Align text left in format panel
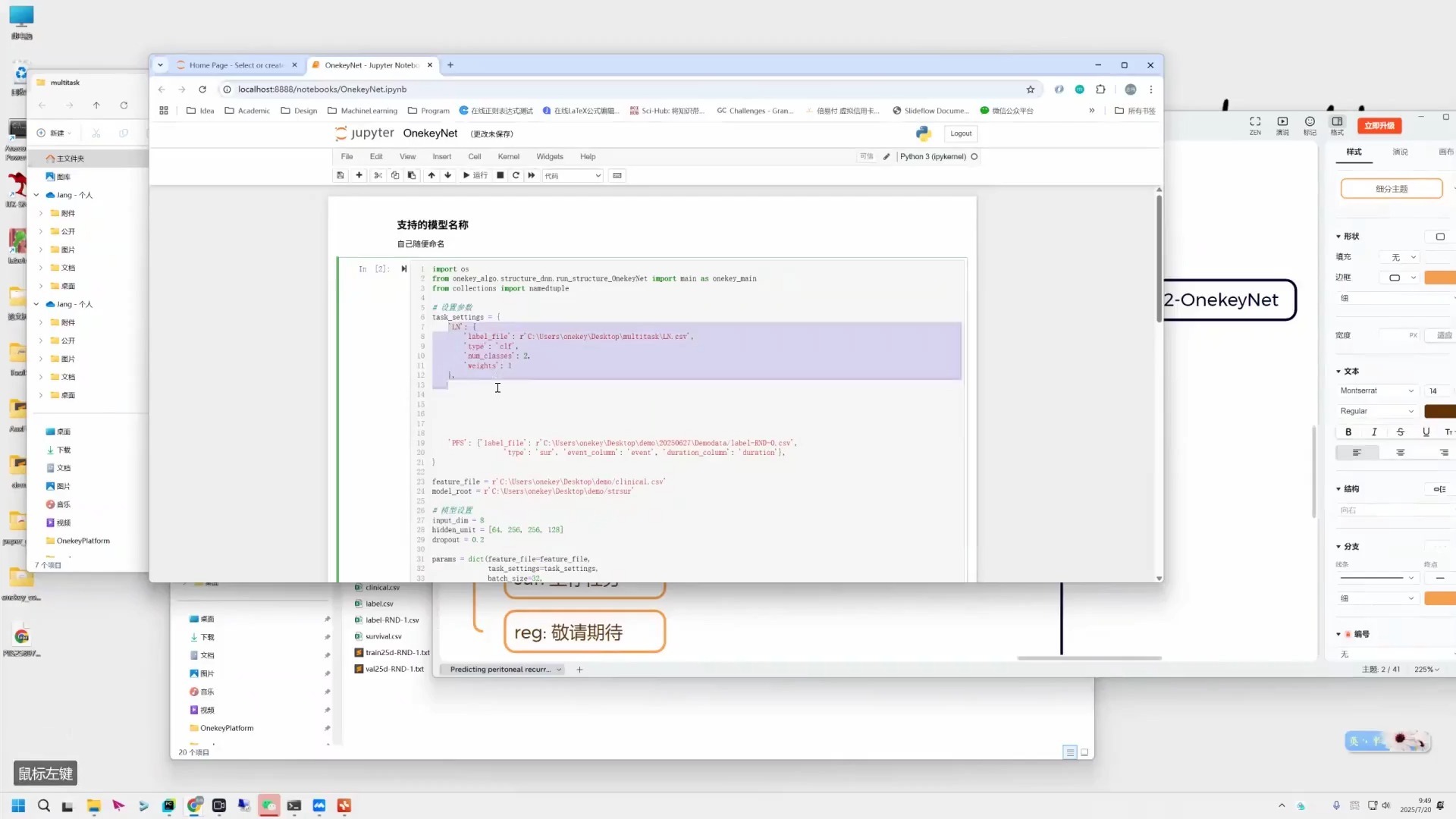This screenshot has height=819, width=1456. click(1357, 453)
